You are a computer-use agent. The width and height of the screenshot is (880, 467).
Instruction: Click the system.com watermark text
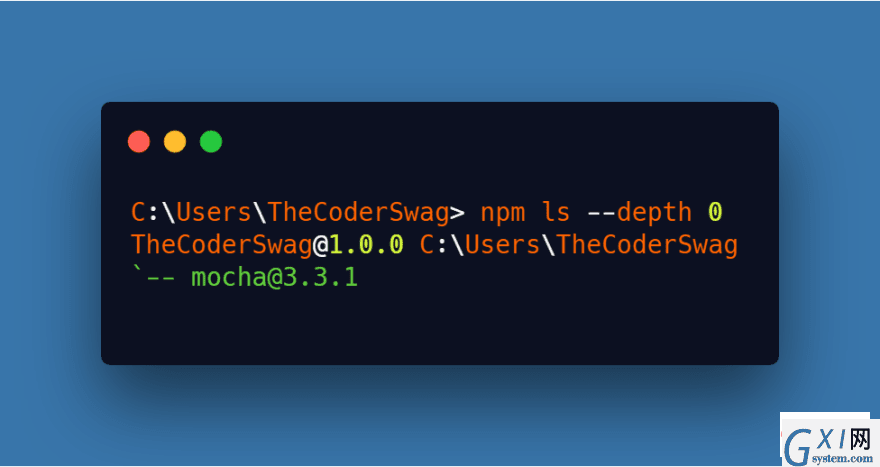click(842, 459)
